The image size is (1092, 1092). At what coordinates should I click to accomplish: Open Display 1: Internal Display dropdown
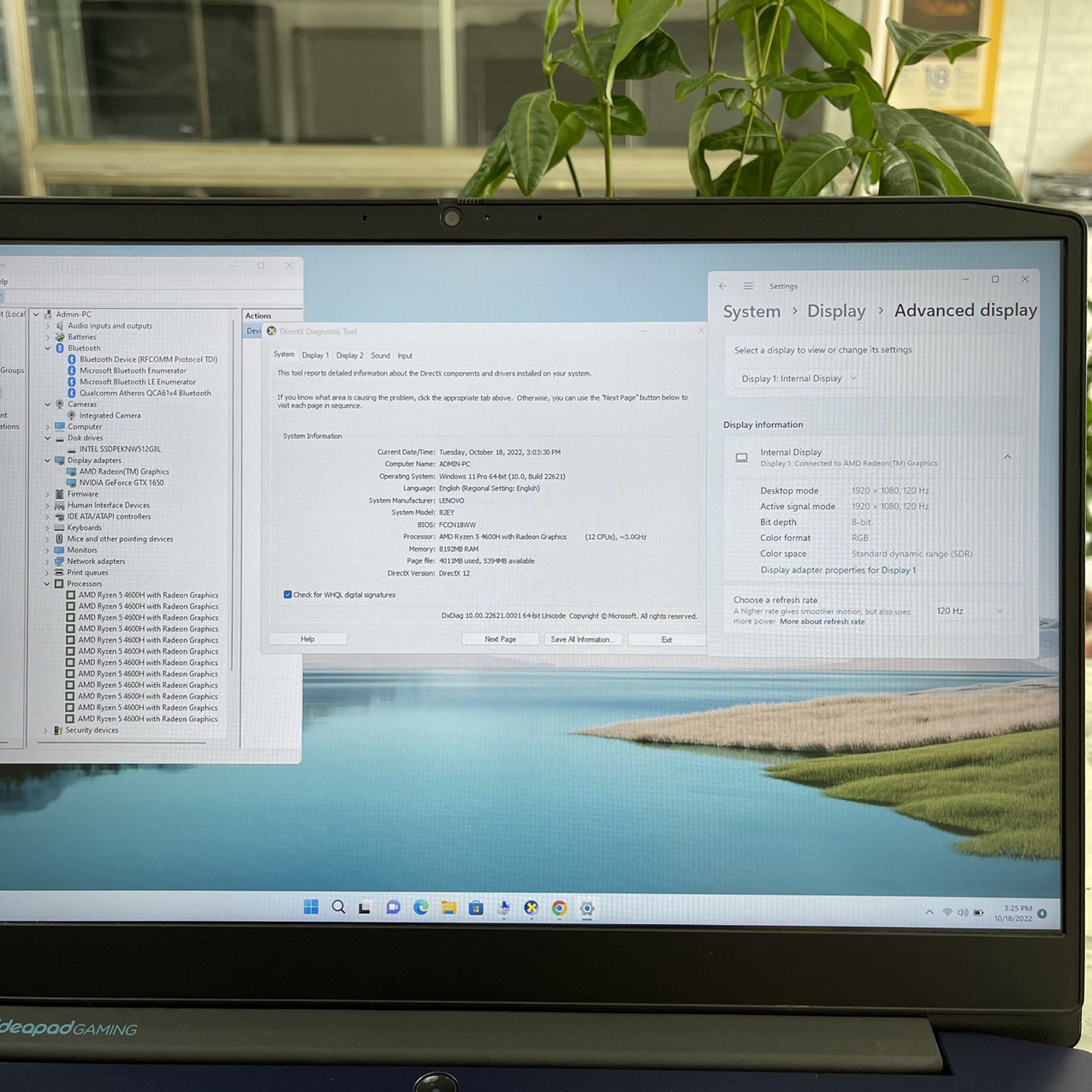point(798,378)
